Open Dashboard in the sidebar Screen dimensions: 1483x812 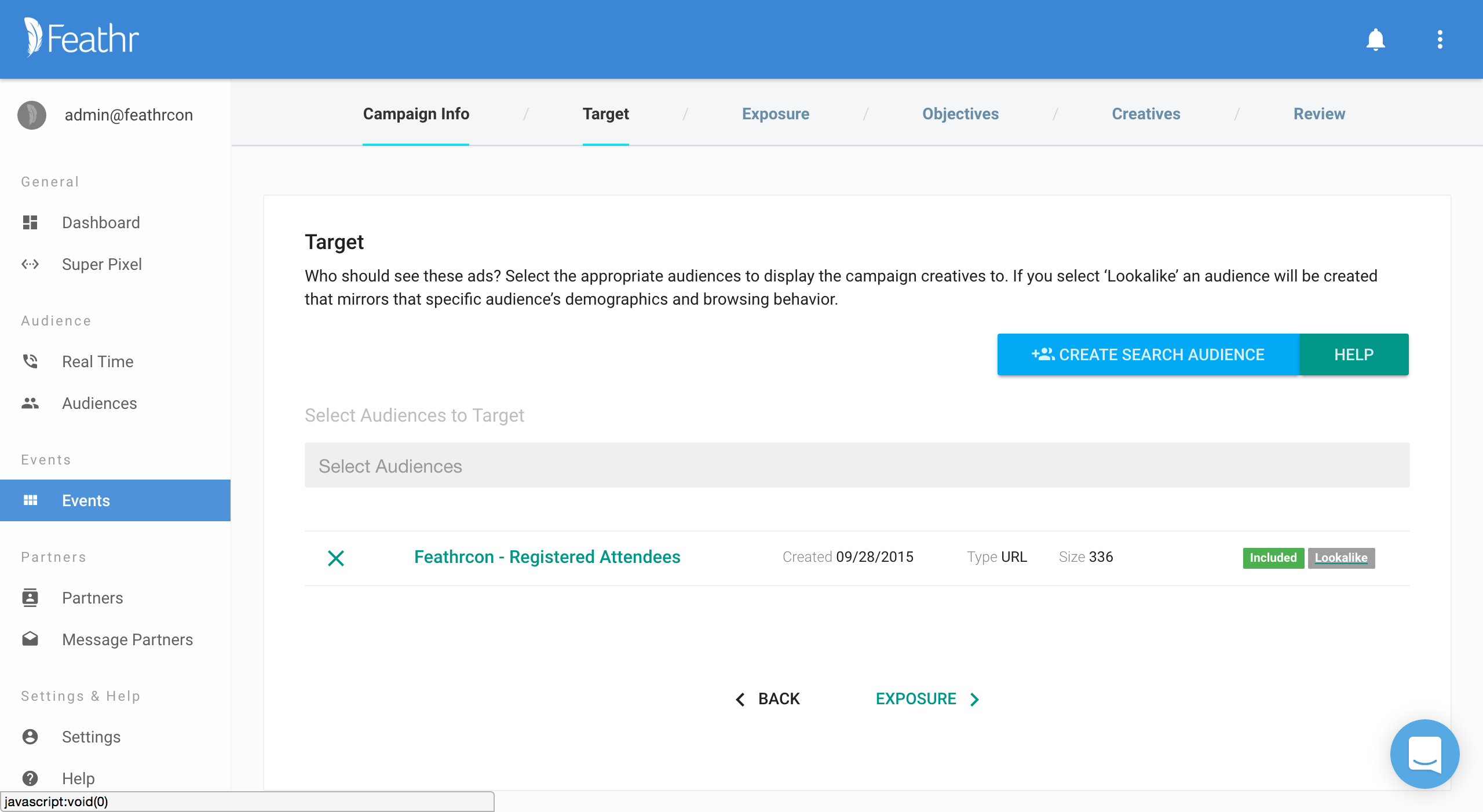tap(101, 222)
